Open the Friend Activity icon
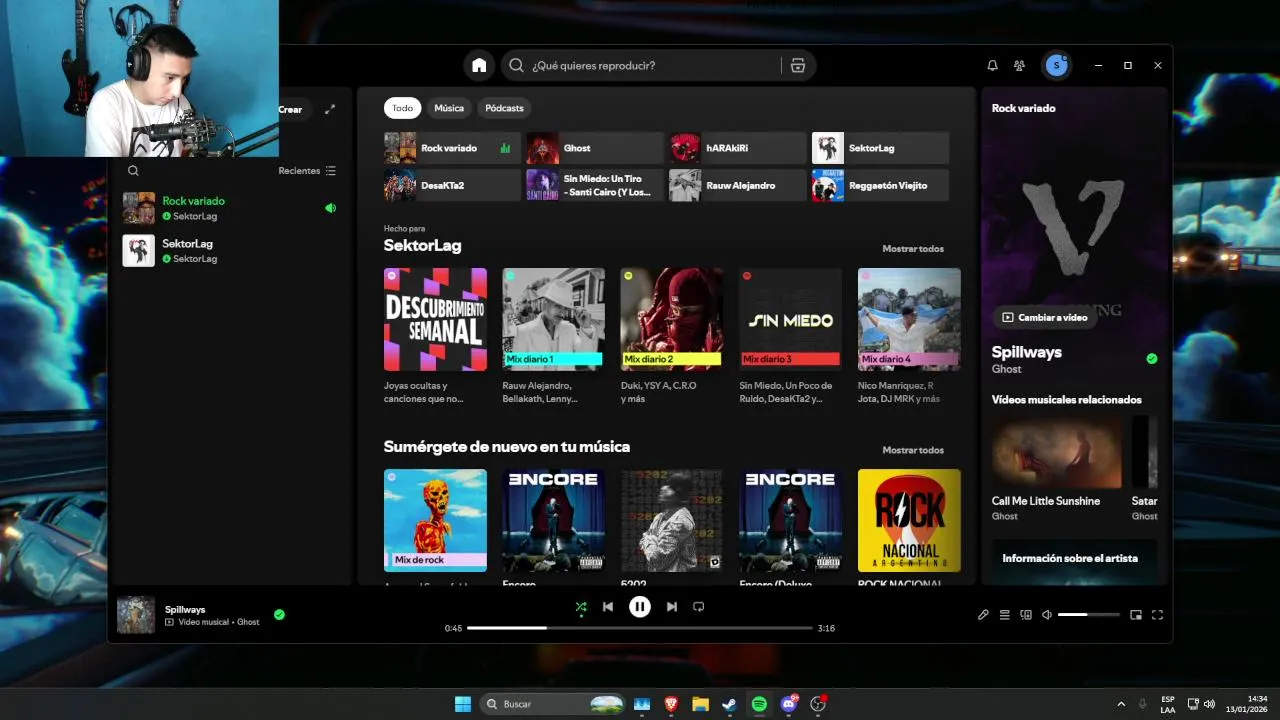This screenshot has width=1280, height=720. tap(1019, 65)
